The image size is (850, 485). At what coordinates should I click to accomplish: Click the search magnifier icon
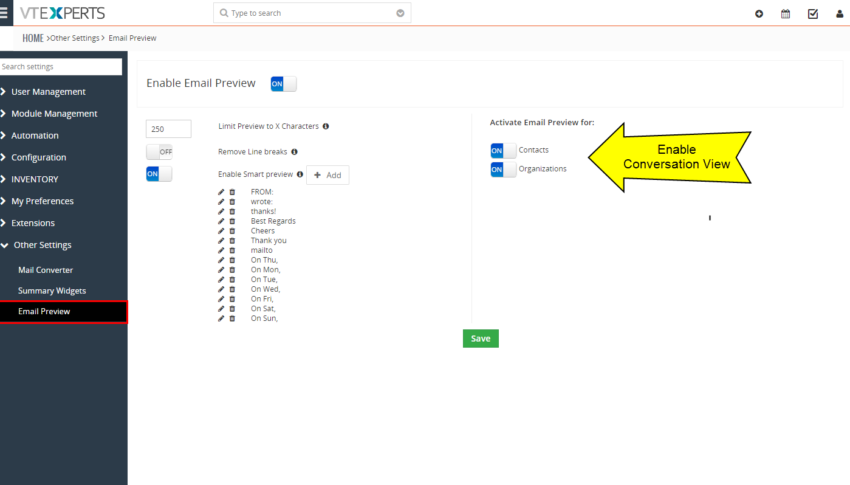224,12
